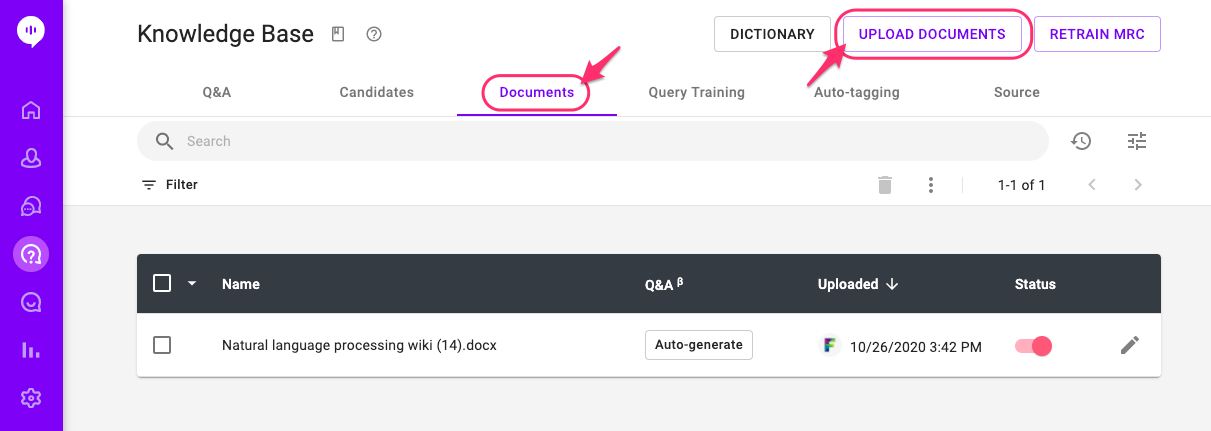This screenshot has width=1211, height=431.
Task: Check the Natural language processing wiki checkbox
Action: click(x=162, y=345)
